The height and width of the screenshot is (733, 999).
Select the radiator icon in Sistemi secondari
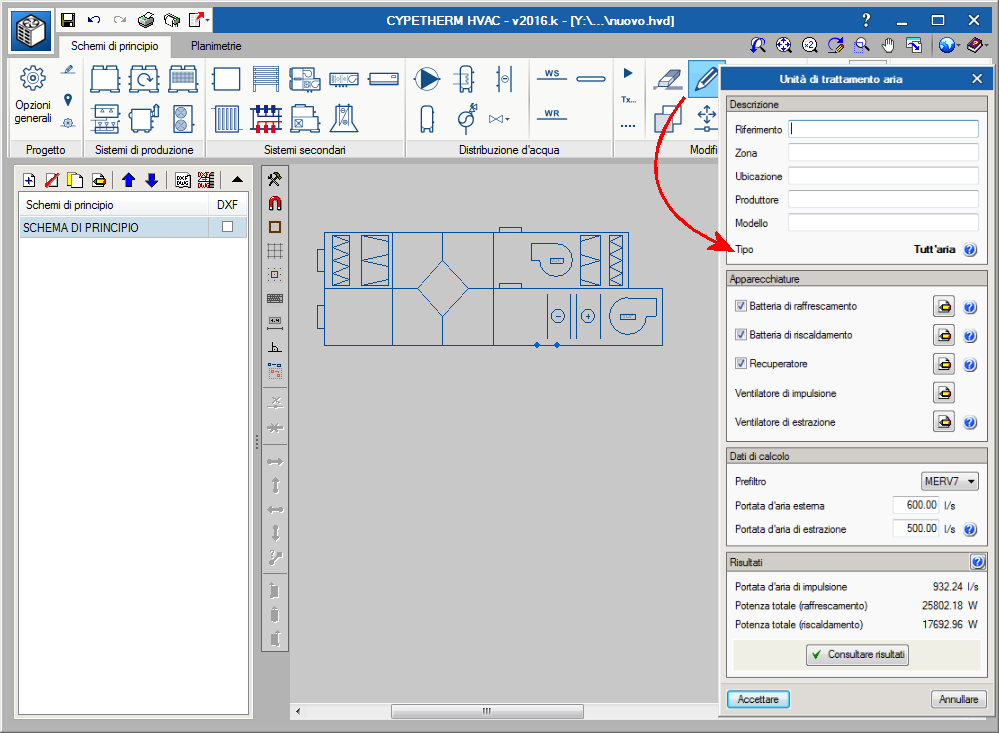[226, 119]
